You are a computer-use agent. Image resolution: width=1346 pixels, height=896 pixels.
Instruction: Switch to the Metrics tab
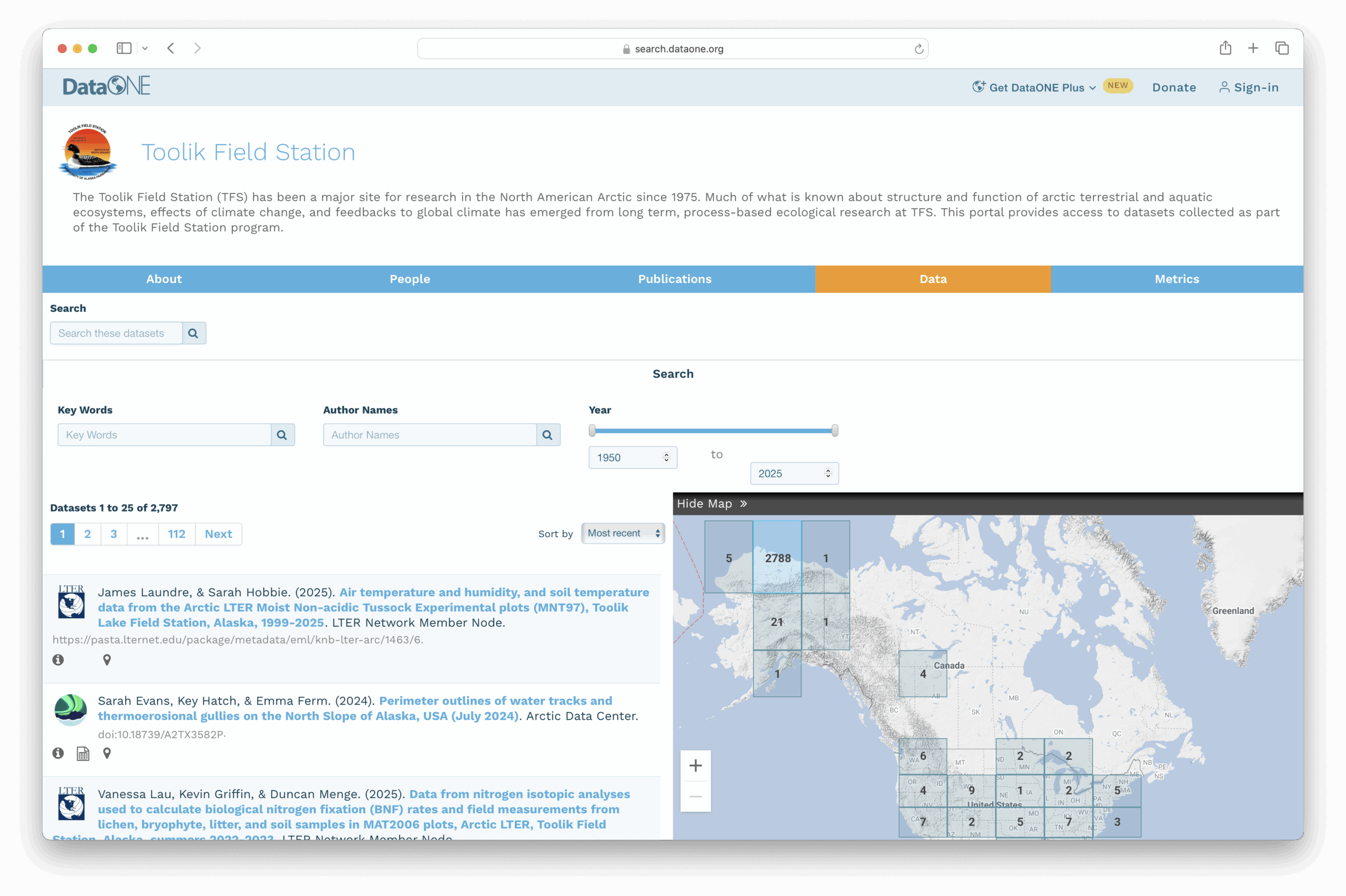click(x=1176, y=279)
